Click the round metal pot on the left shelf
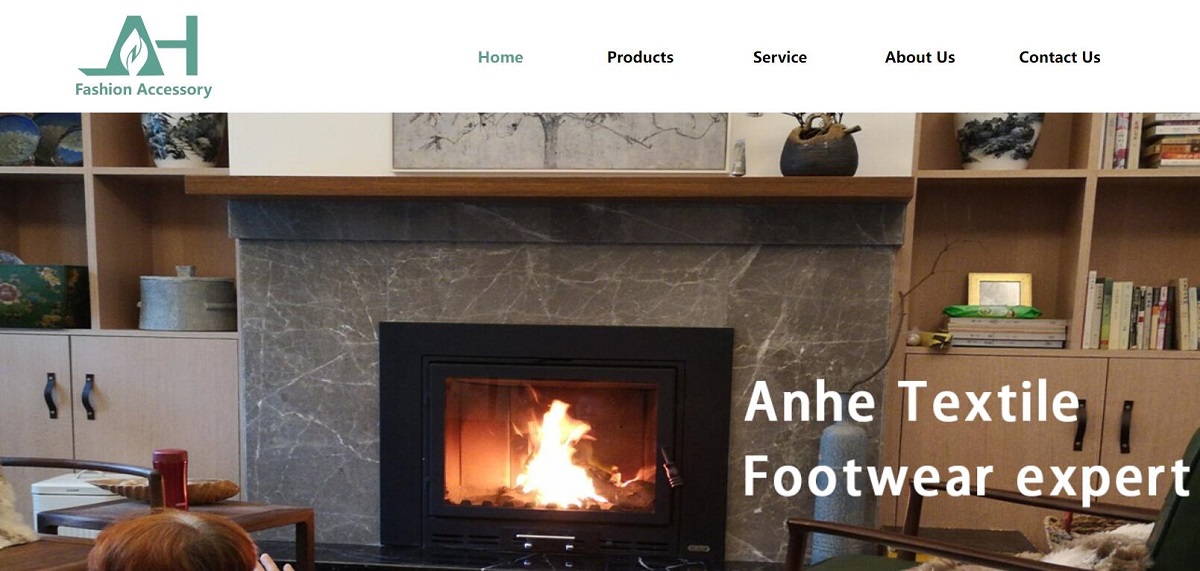Image resolution: width=1200 pixels, height=571 pixels. (187, 300)
